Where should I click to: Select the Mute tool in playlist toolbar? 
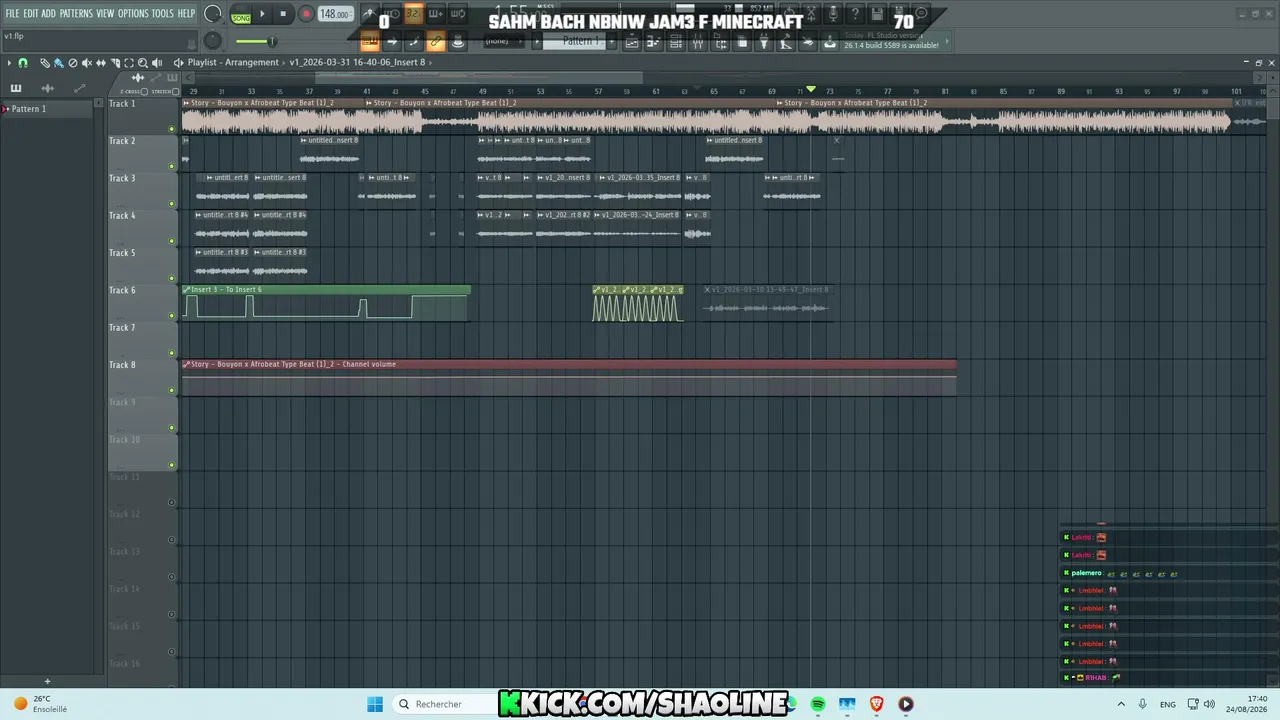87,63
